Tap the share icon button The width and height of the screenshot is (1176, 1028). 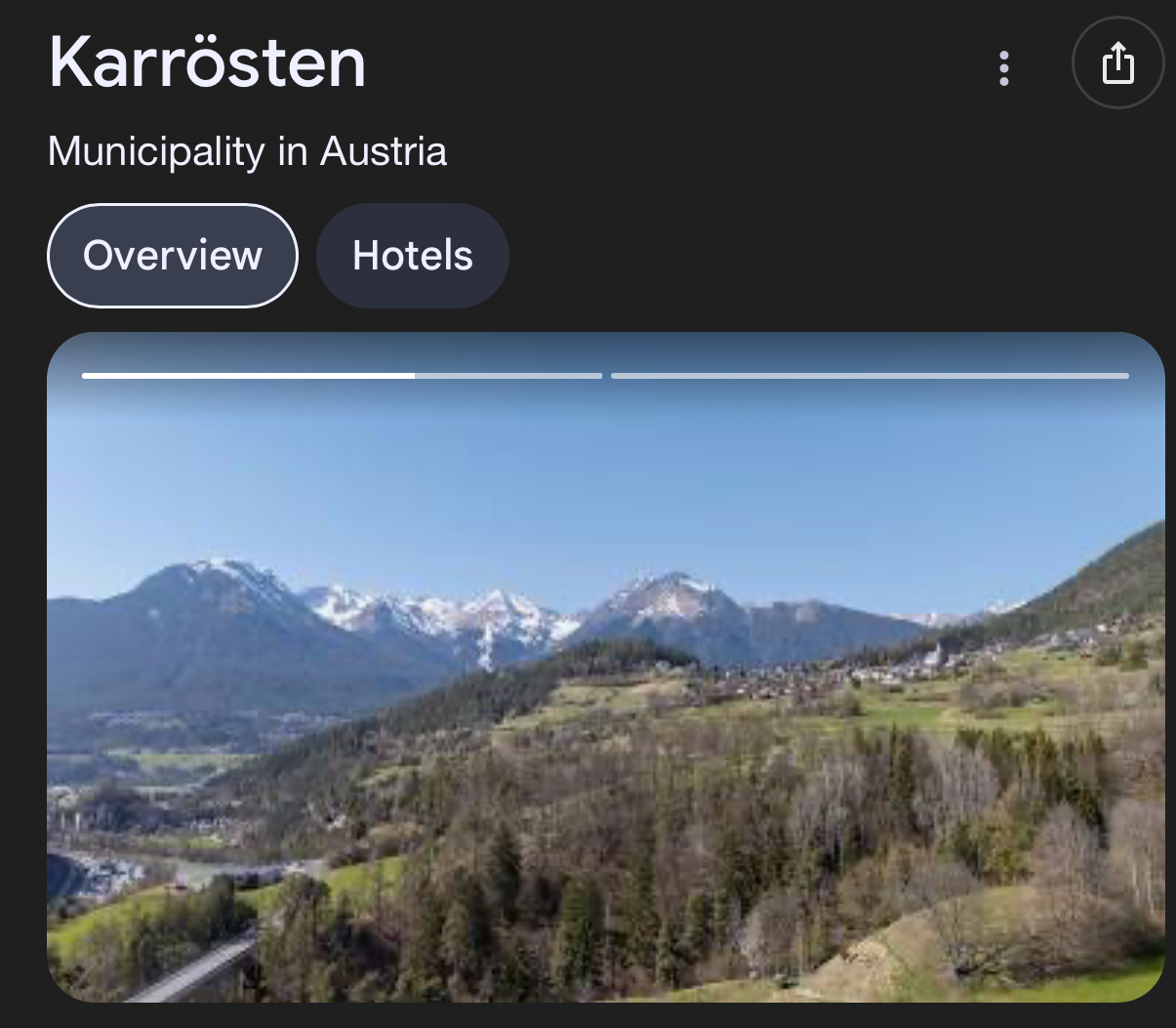(x=1117, y=63)
